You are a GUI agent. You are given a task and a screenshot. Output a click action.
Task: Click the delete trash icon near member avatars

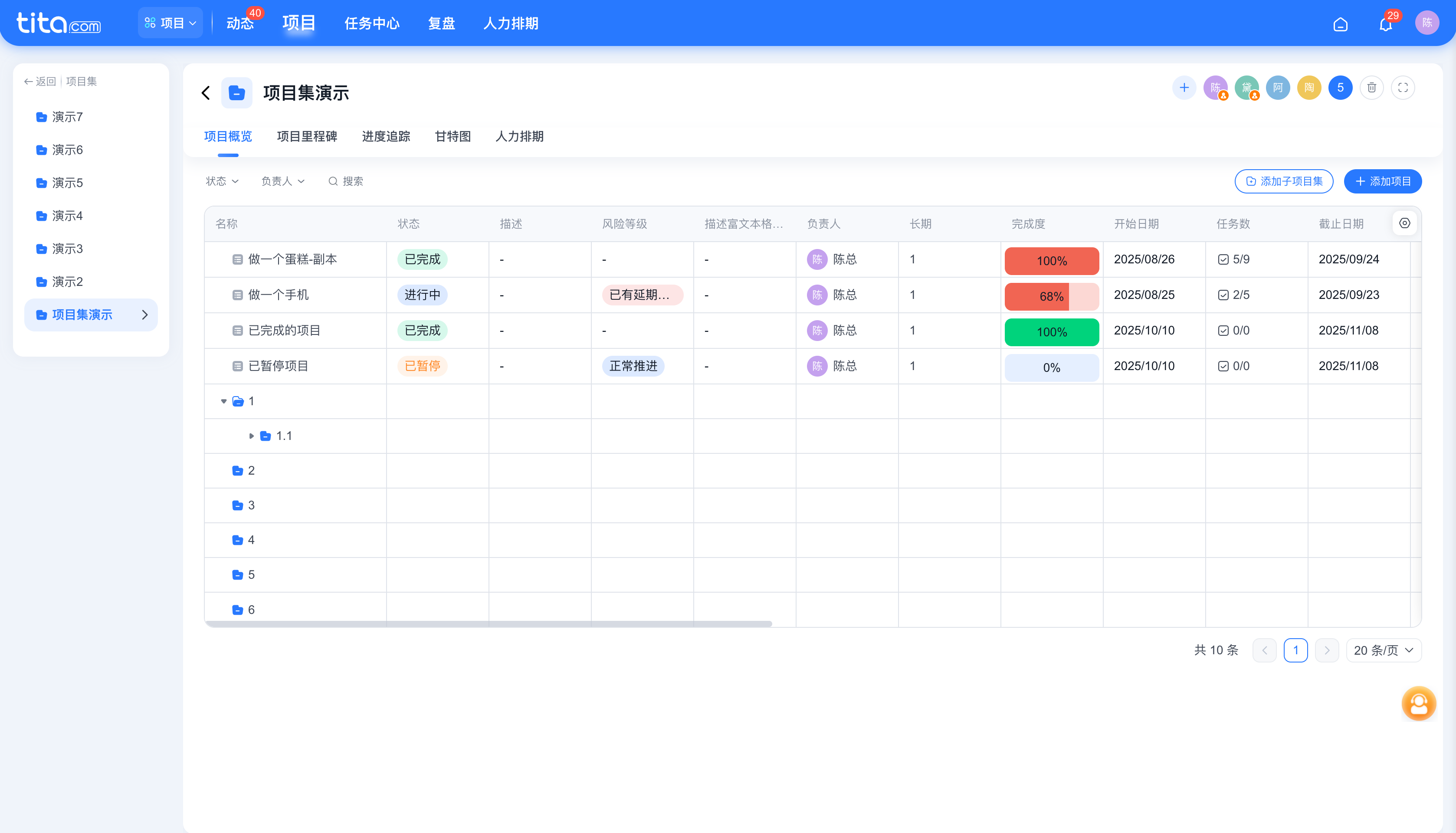(1371, 88)
